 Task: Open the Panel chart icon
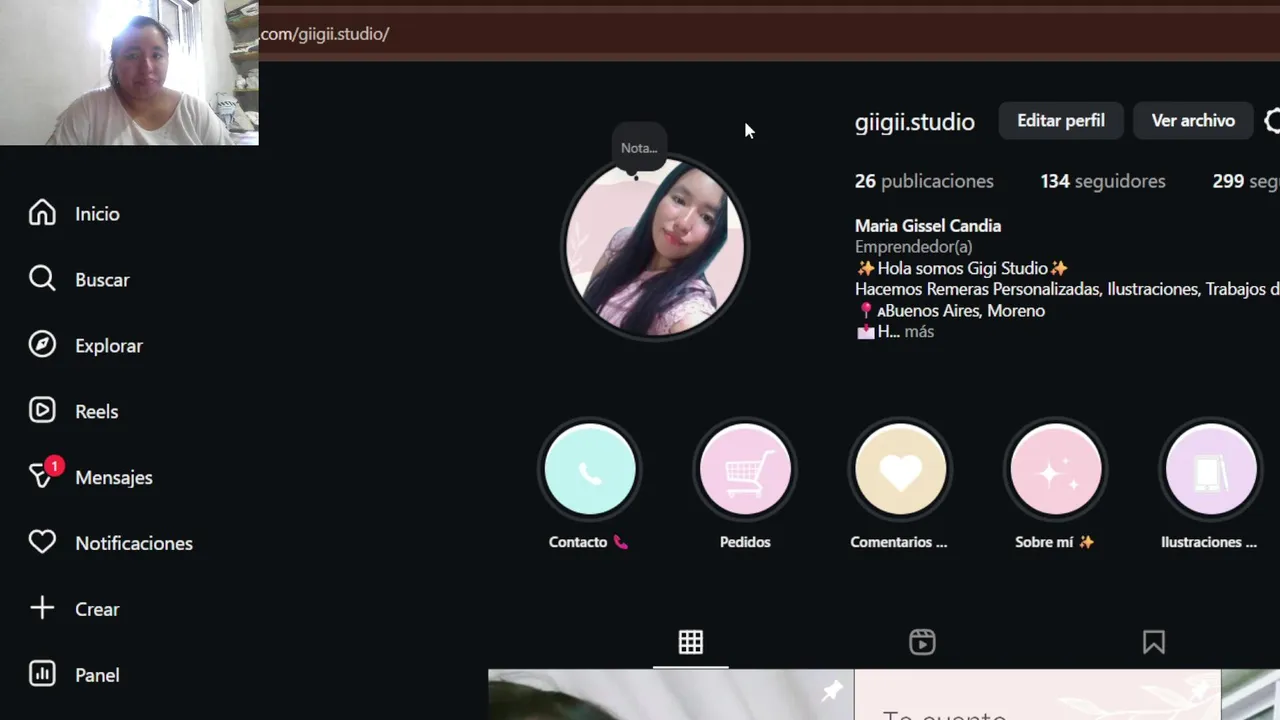coord(42,674)
